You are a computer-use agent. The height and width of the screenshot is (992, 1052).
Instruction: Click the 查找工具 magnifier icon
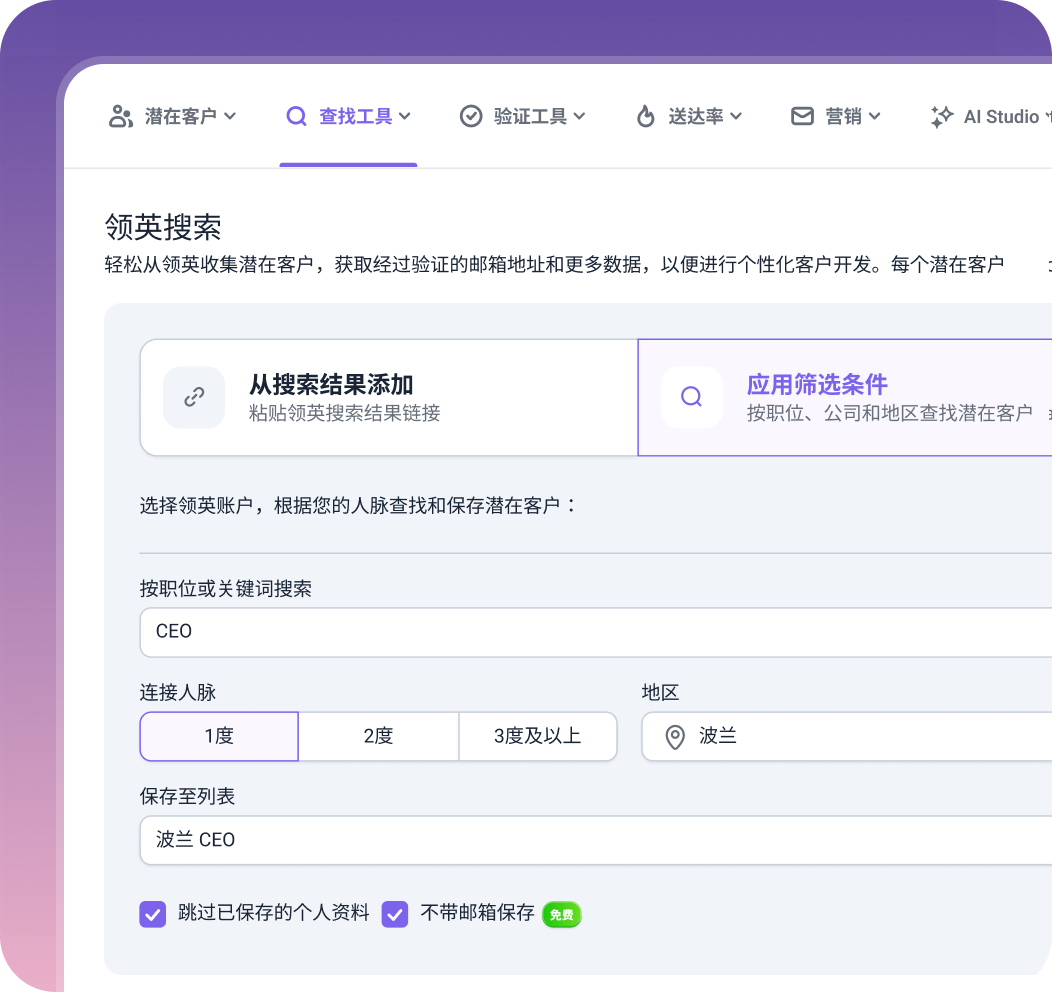pyautogui.click(x=296, y=116)
